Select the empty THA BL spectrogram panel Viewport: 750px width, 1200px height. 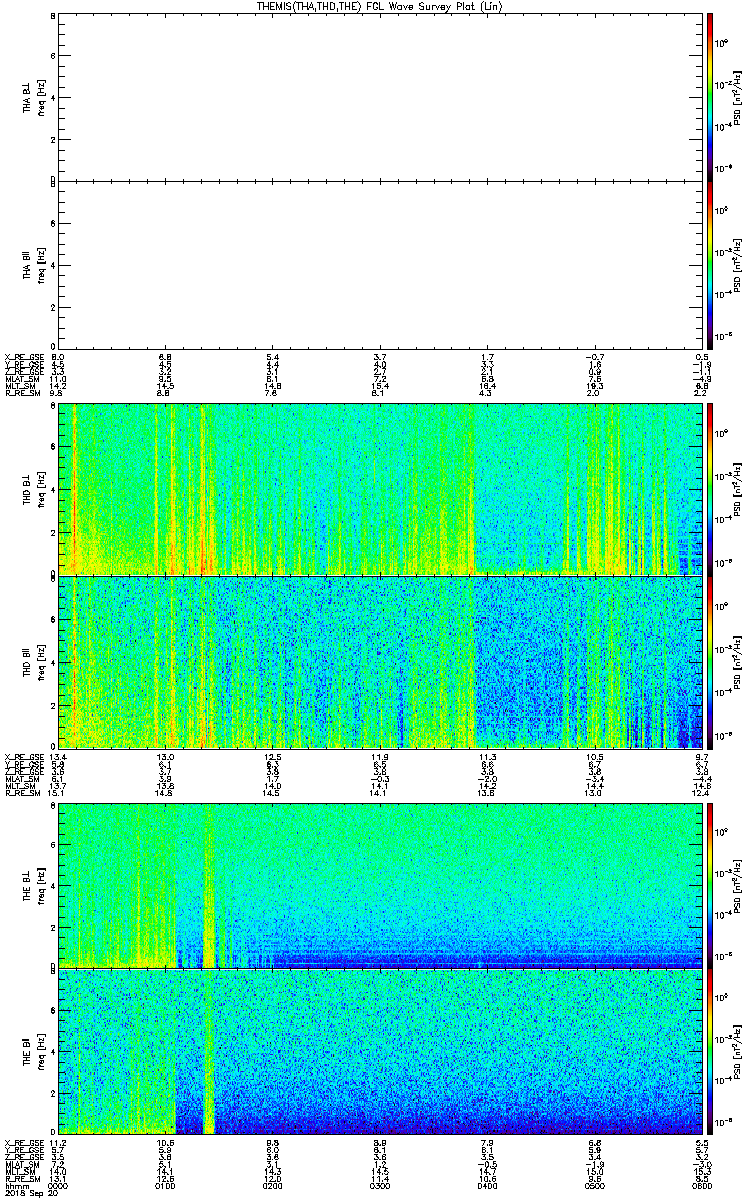pyautogui.click(x=379, y=96)
